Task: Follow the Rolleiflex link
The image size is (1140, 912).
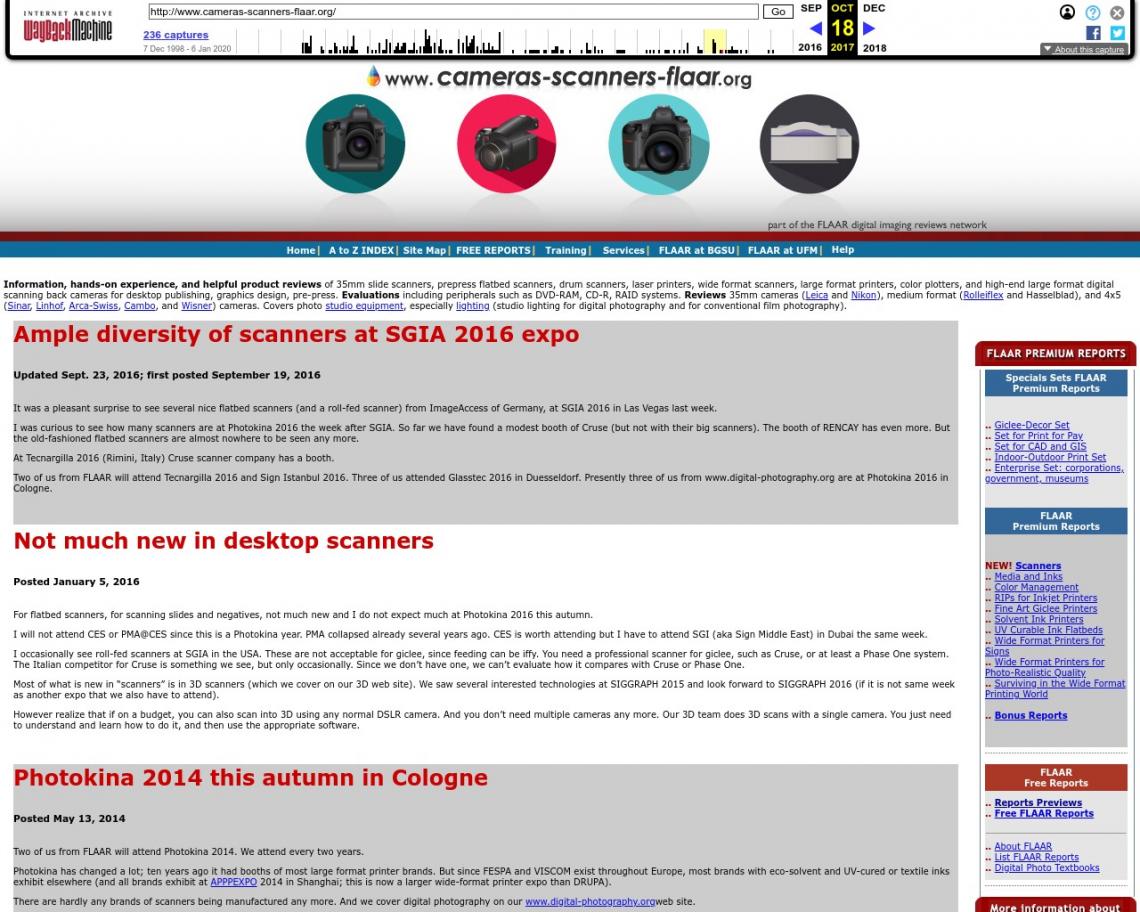Action: click(x=983, y=295)
